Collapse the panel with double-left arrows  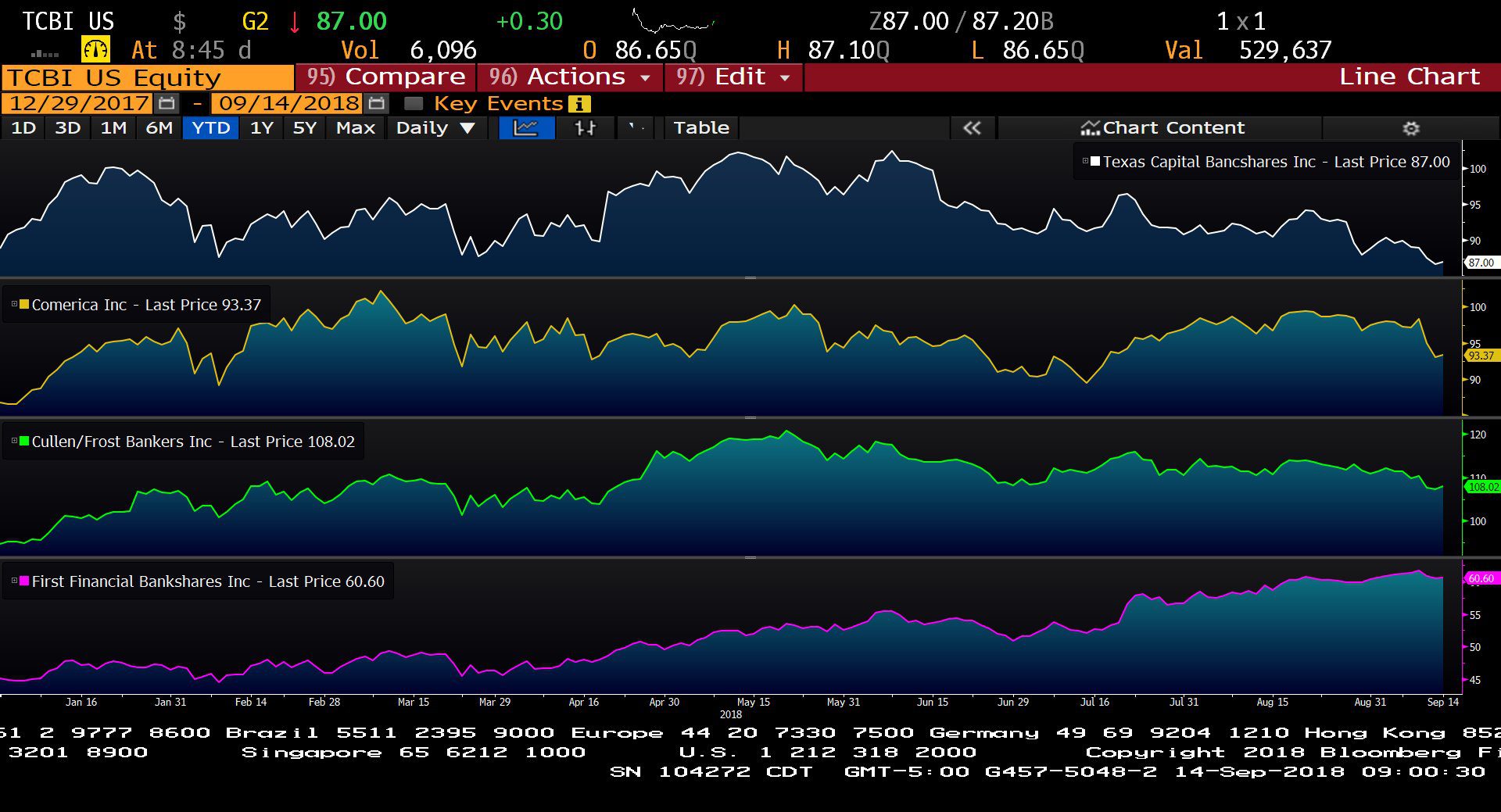[x=972, y=128]
